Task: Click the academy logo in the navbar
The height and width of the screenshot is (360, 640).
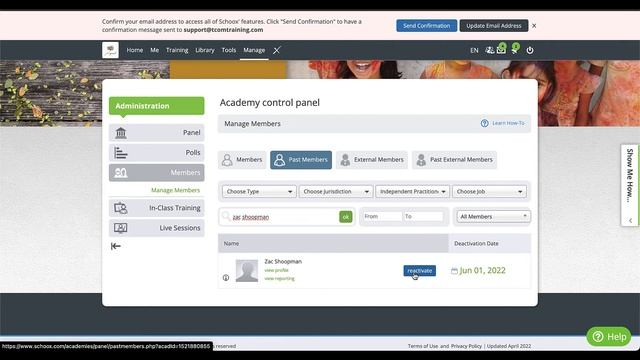Action: pos(110,50)
